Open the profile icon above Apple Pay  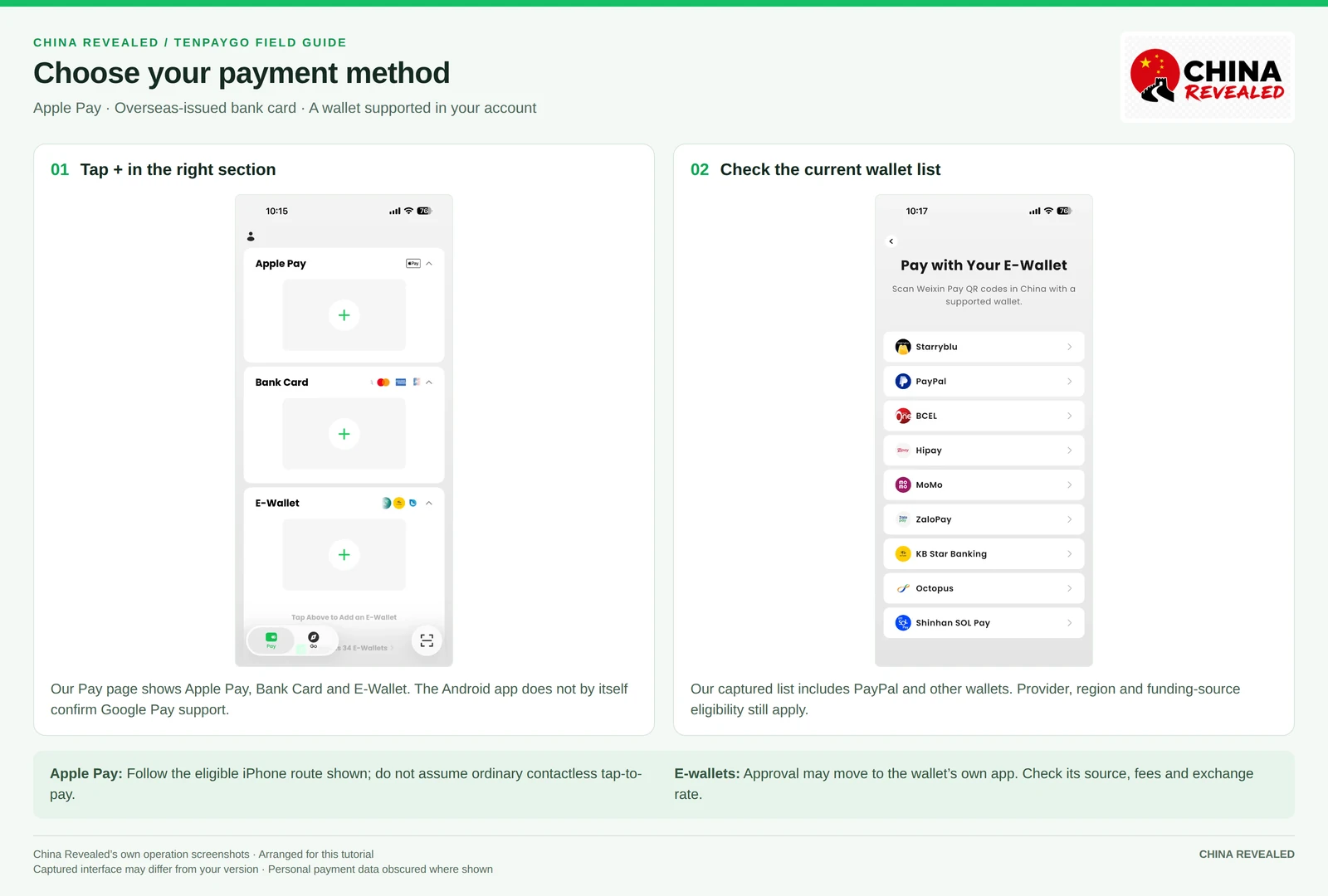tap(251, 236)
